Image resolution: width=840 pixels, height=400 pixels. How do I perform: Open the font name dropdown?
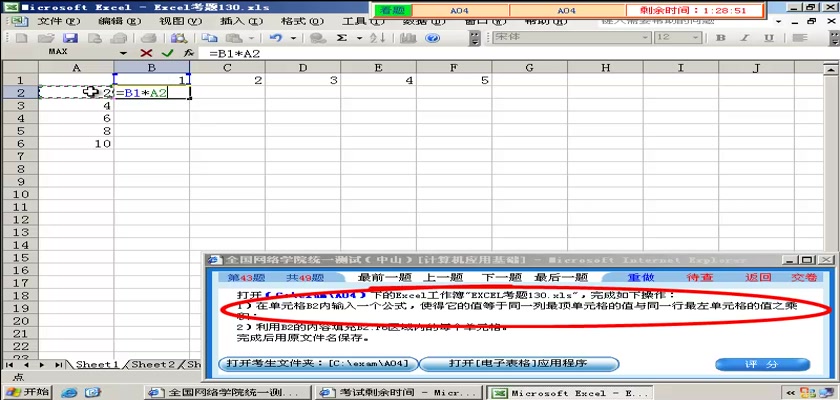pyautogui.click(x=646, y=37)
